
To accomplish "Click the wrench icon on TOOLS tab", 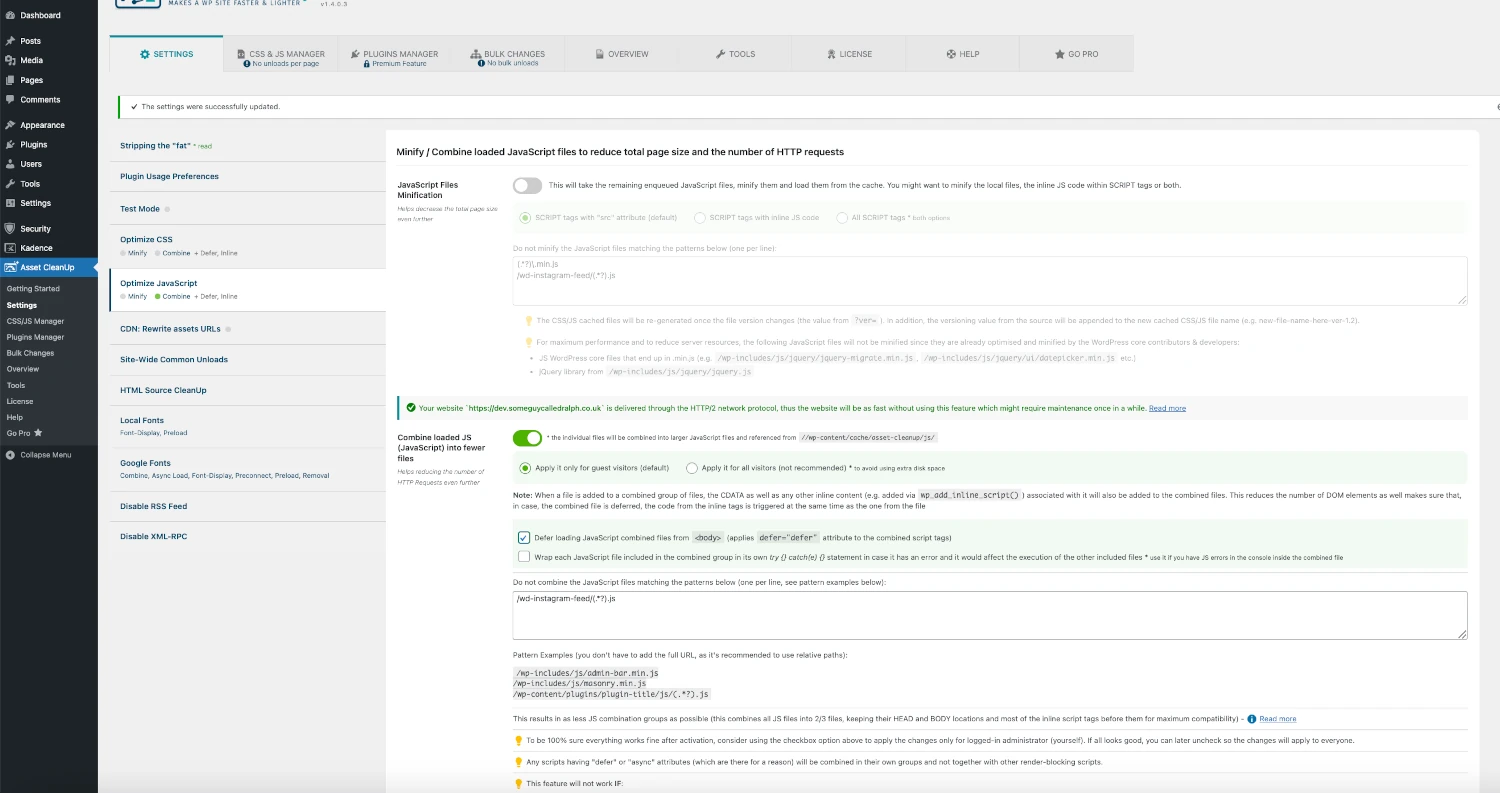I will pos(720,54).
